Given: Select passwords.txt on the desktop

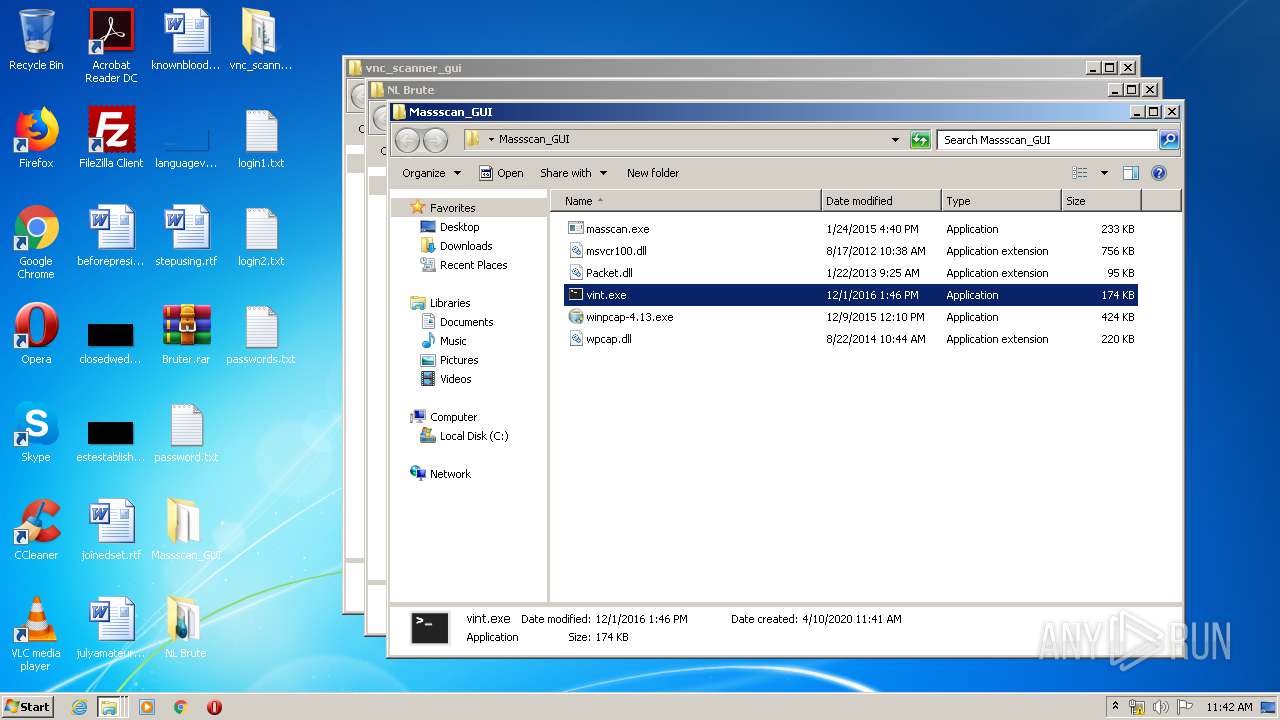Looking at the screenshot, I should pos(261,334).
